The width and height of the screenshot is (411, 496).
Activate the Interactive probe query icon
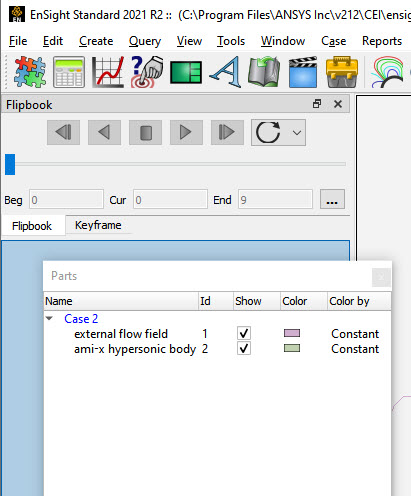coord(147,72)
